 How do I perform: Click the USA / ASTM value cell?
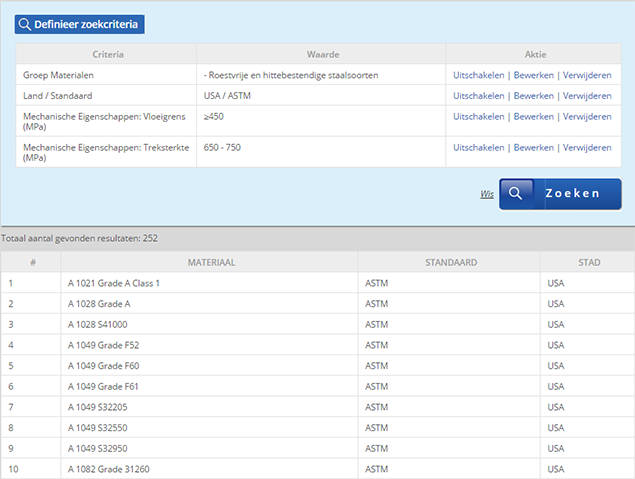[321, 96]
